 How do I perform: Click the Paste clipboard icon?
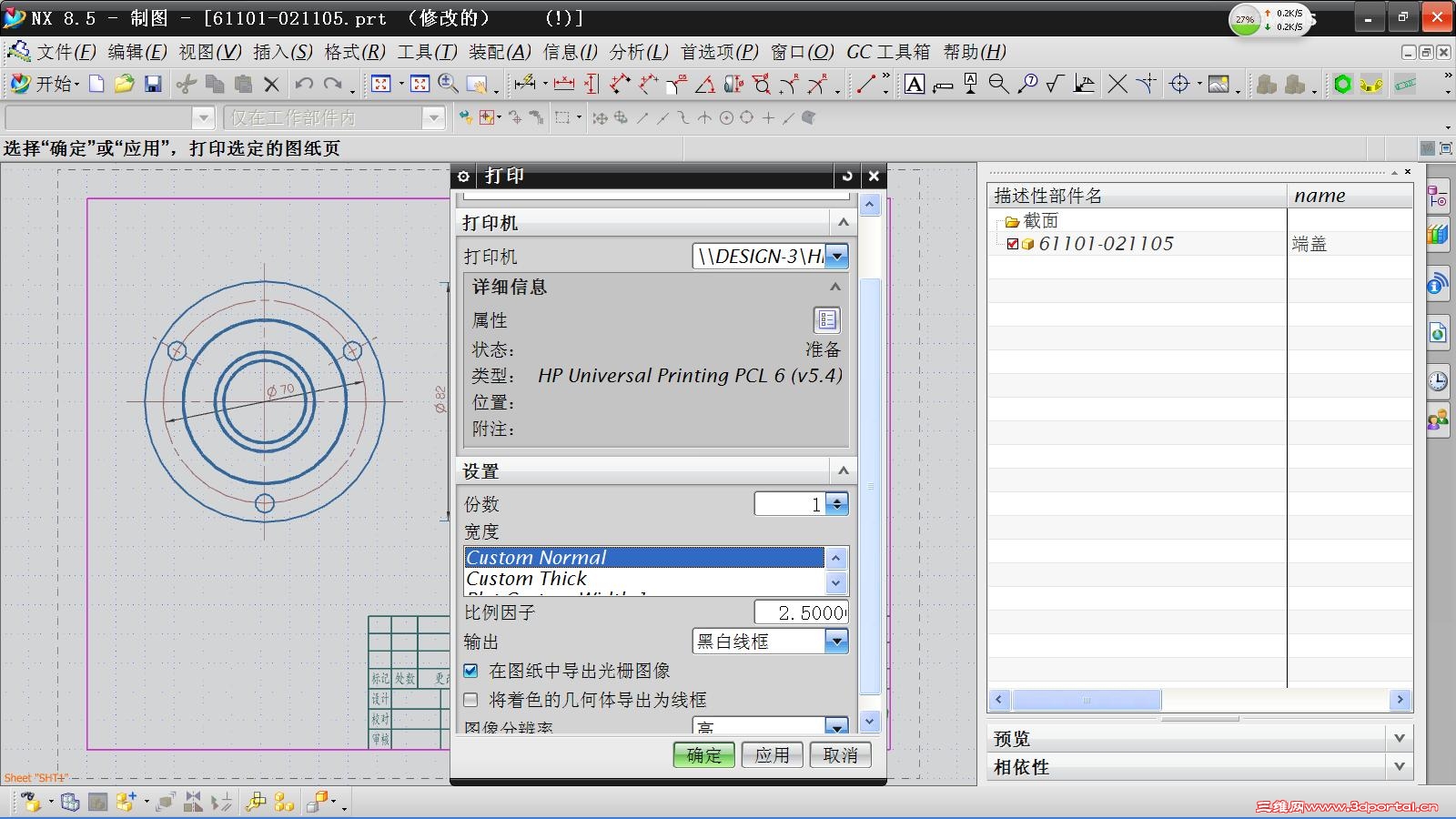[x=243, y=85]
